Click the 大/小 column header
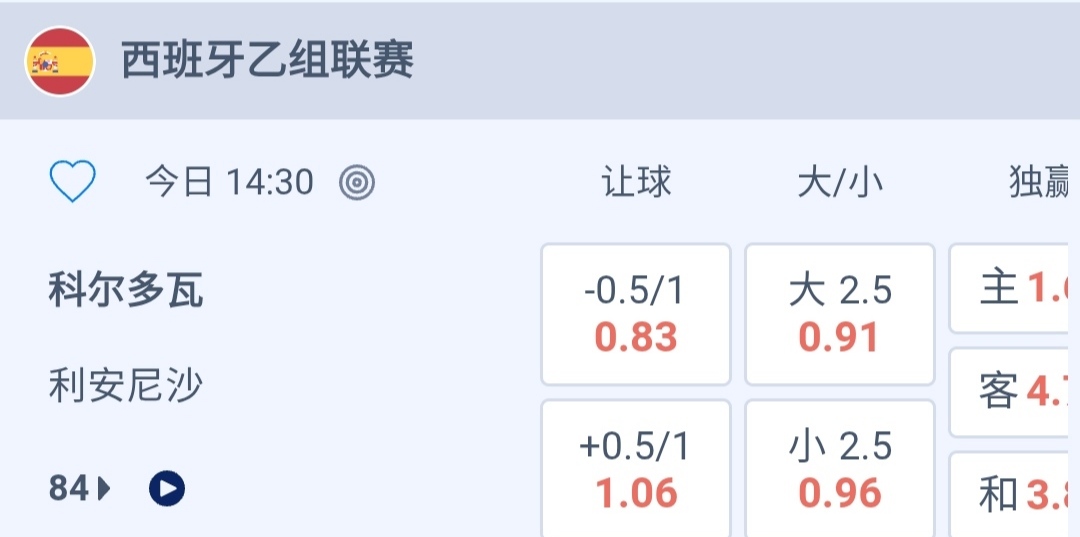The image size is (1080, 537). click(x=840, y=182)
